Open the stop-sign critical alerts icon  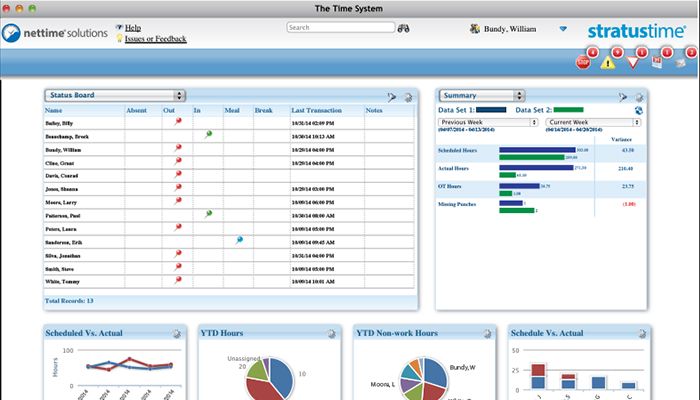(x=583, y=62)
